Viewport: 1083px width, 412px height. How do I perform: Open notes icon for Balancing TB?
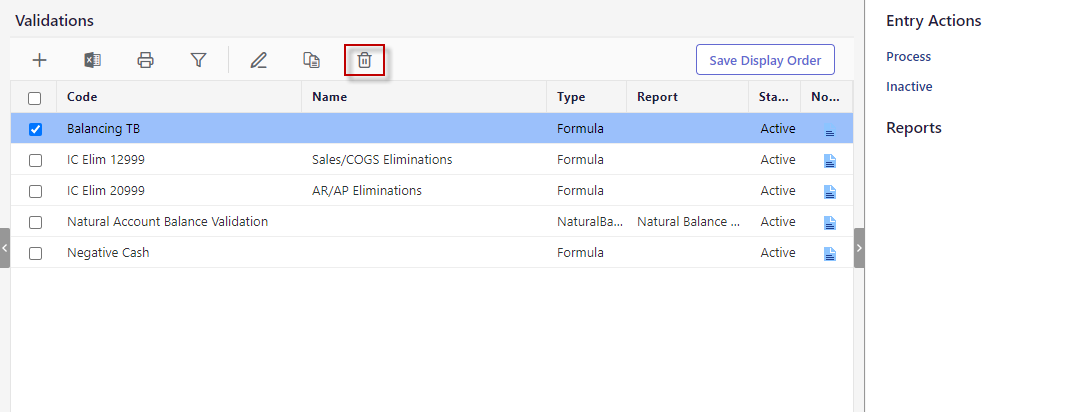tap(830, 129)
